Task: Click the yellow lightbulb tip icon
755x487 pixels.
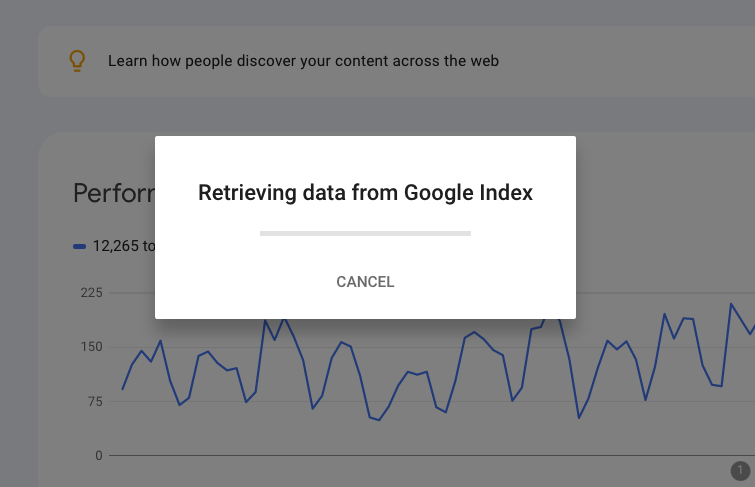Action: point(77,61)
